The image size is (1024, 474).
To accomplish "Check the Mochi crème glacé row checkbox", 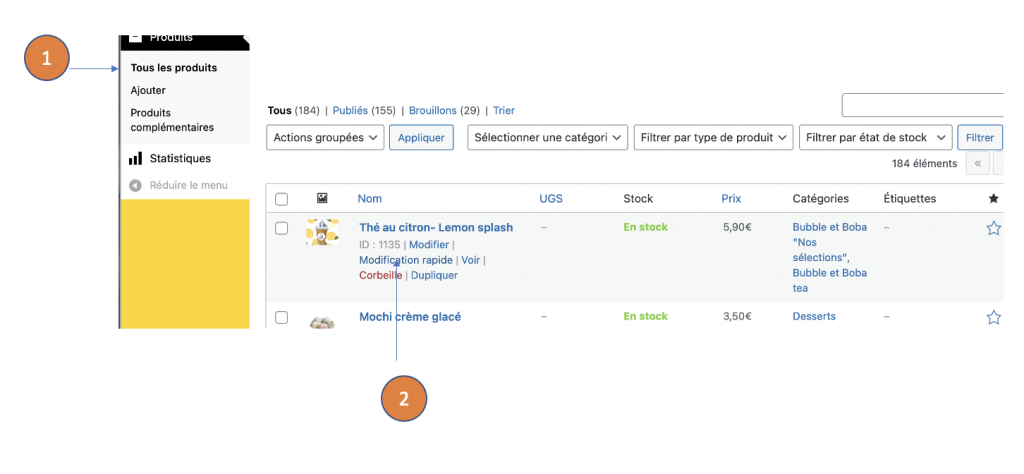I will 281,317.
